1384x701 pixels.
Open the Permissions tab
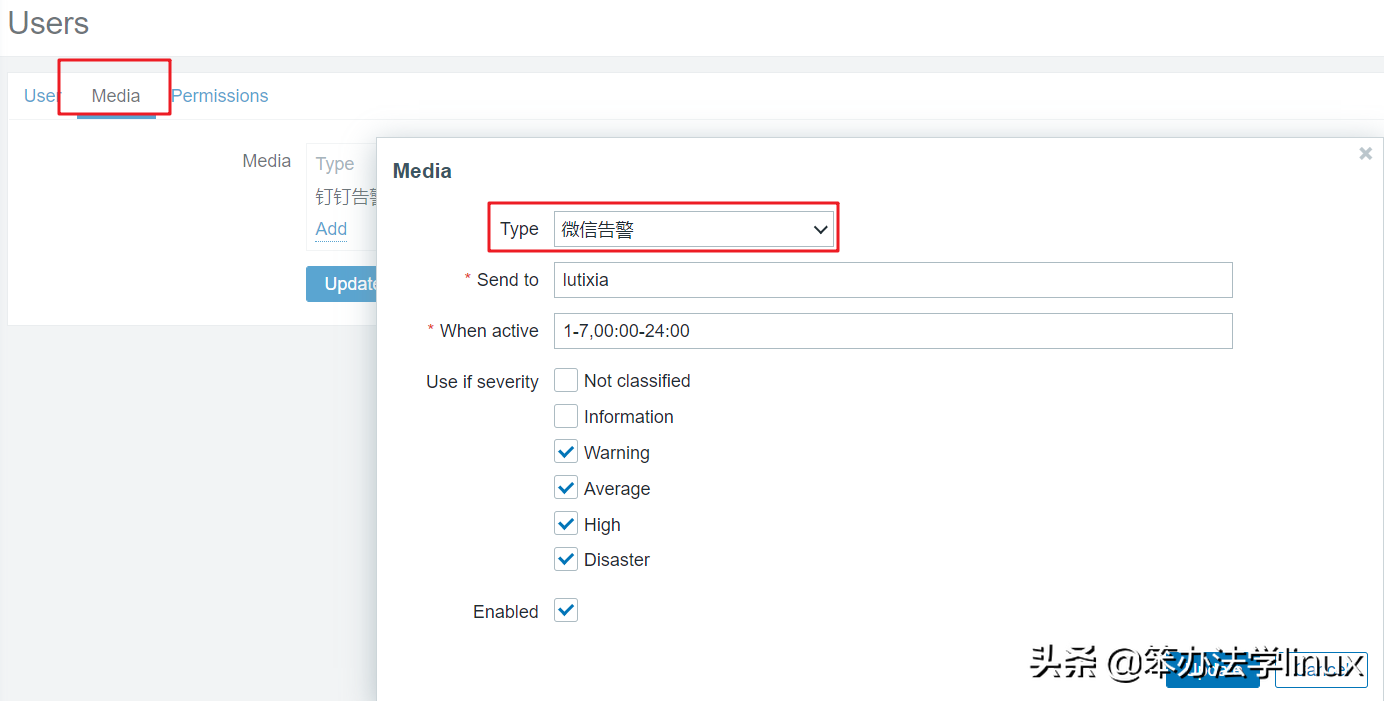coord(220,96)
